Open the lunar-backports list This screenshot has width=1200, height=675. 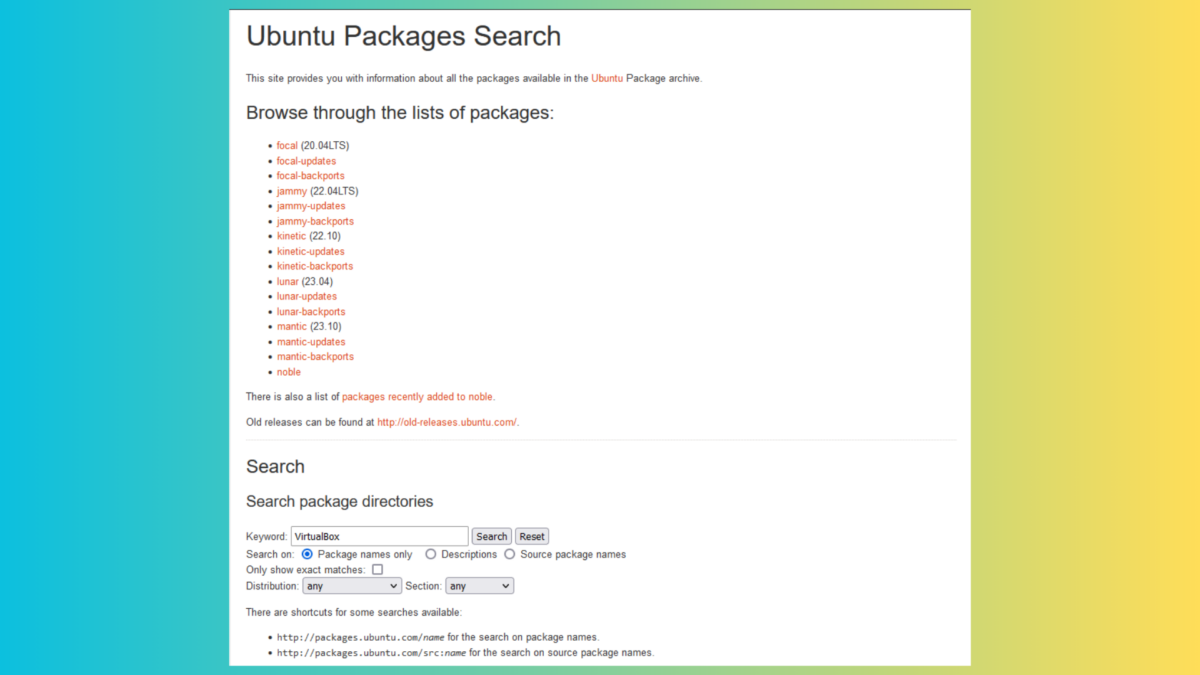[x=310, y=311]
